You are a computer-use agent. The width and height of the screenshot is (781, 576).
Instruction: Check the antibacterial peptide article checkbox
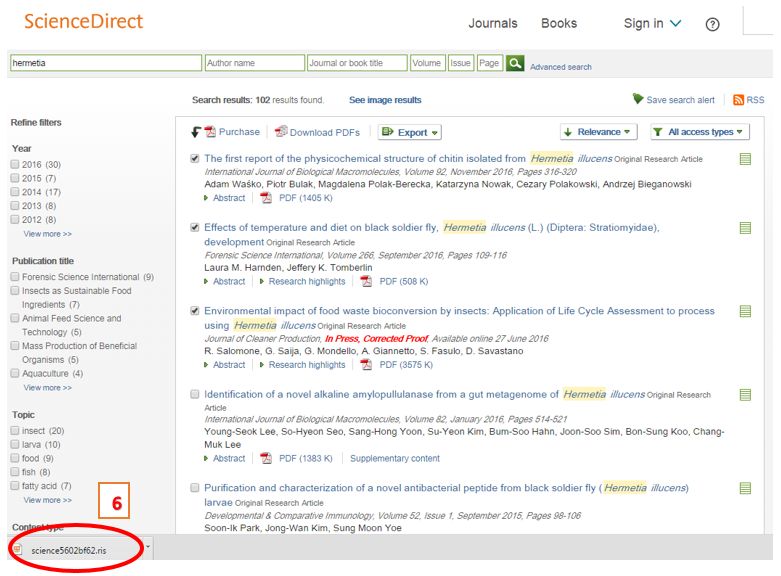click(195, 487)
